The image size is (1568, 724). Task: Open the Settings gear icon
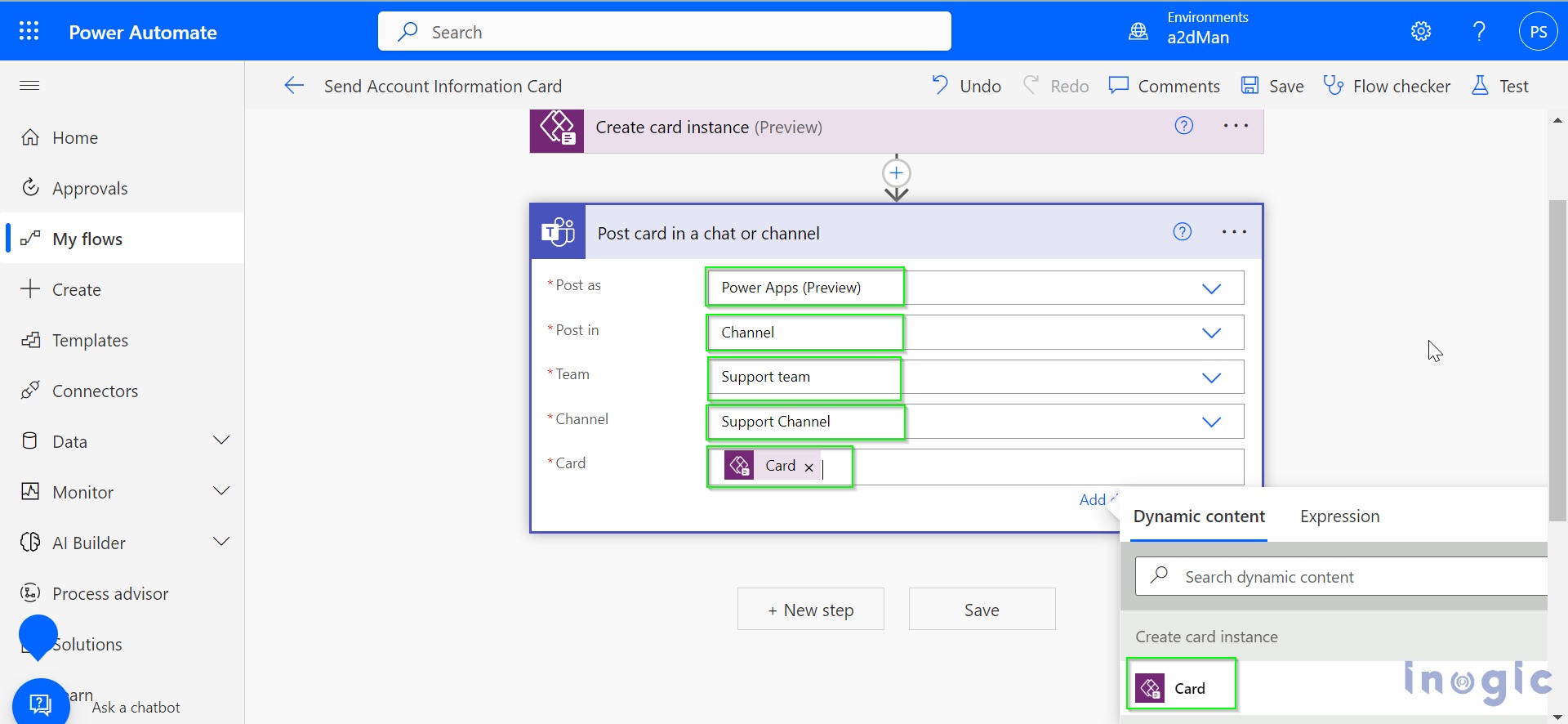(1421, 32)
